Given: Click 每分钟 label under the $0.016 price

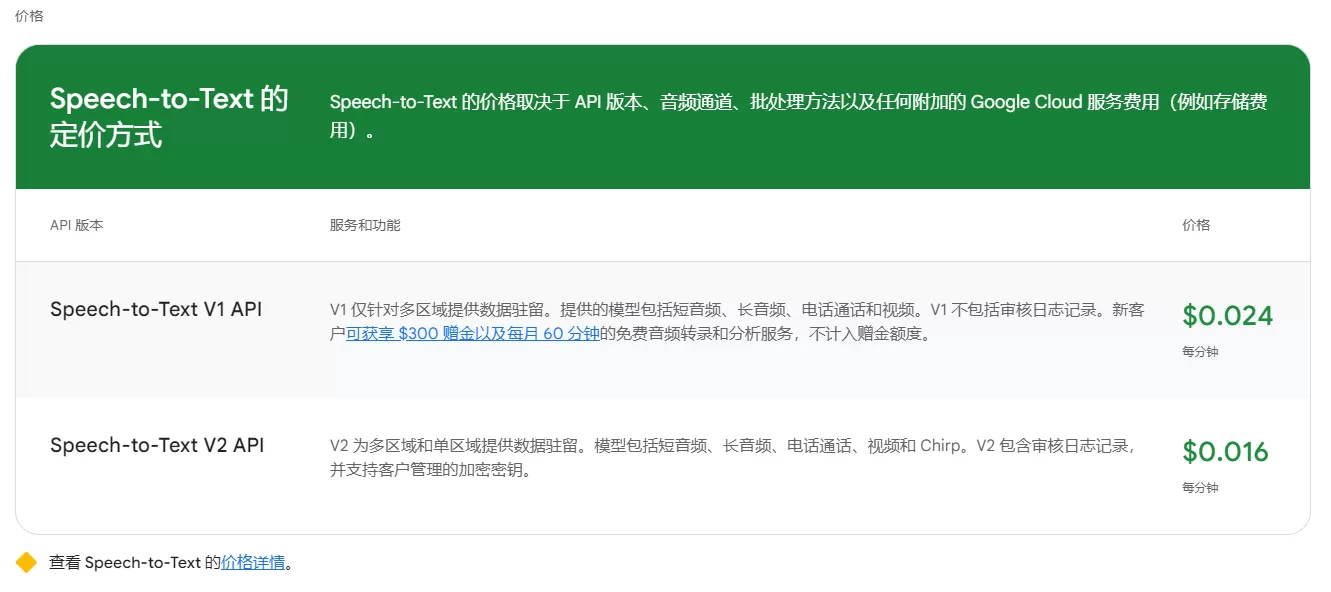Looking at the screenshot, I should click(1200, 488).
